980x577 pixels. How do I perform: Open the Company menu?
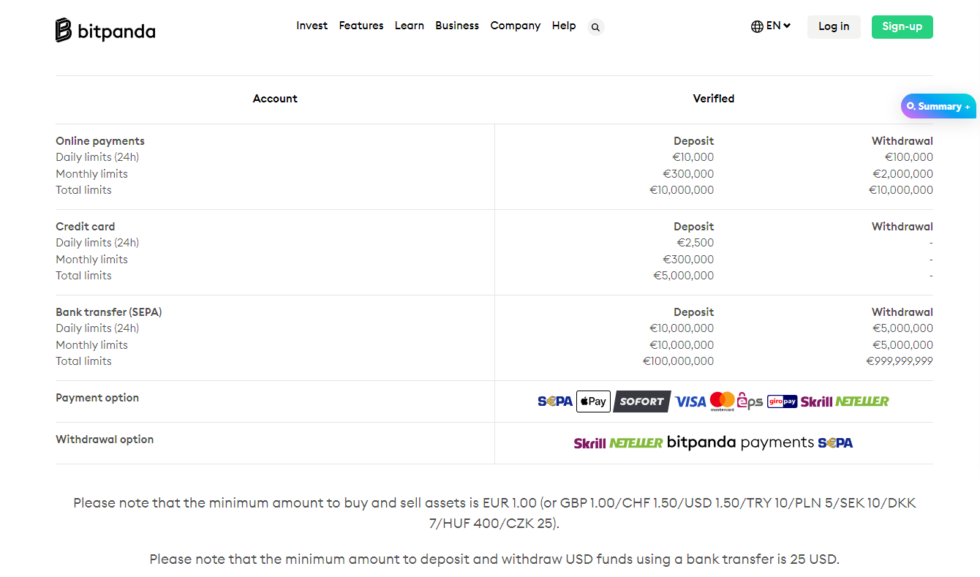tap(515, 26)
